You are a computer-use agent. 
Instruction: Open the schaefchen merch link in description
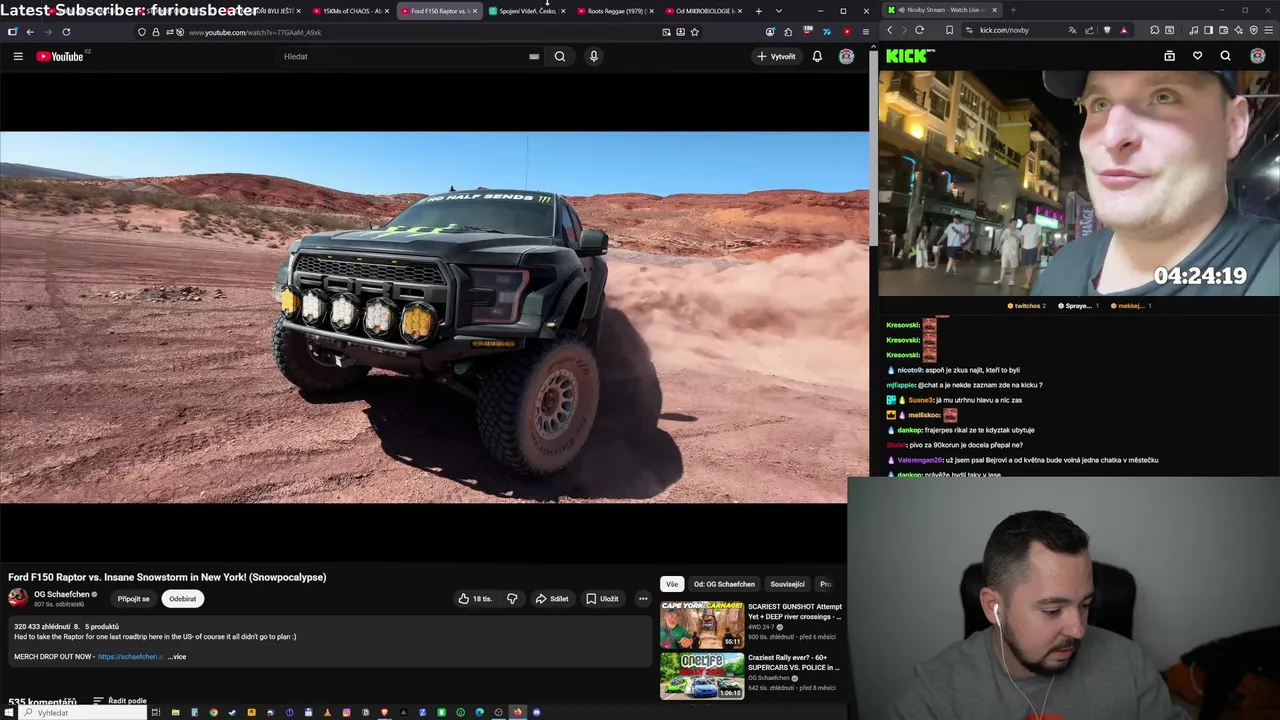(131, 656)
